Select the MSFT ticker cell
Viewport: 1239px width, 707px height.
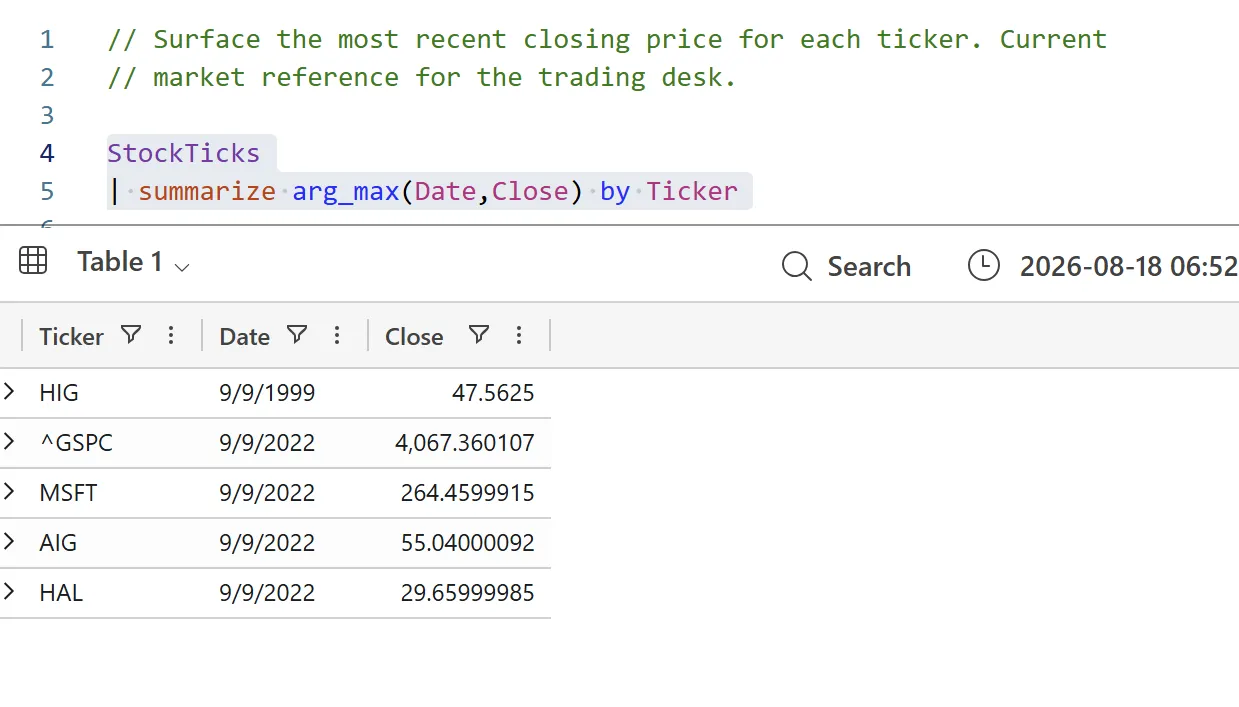(68, 493)
